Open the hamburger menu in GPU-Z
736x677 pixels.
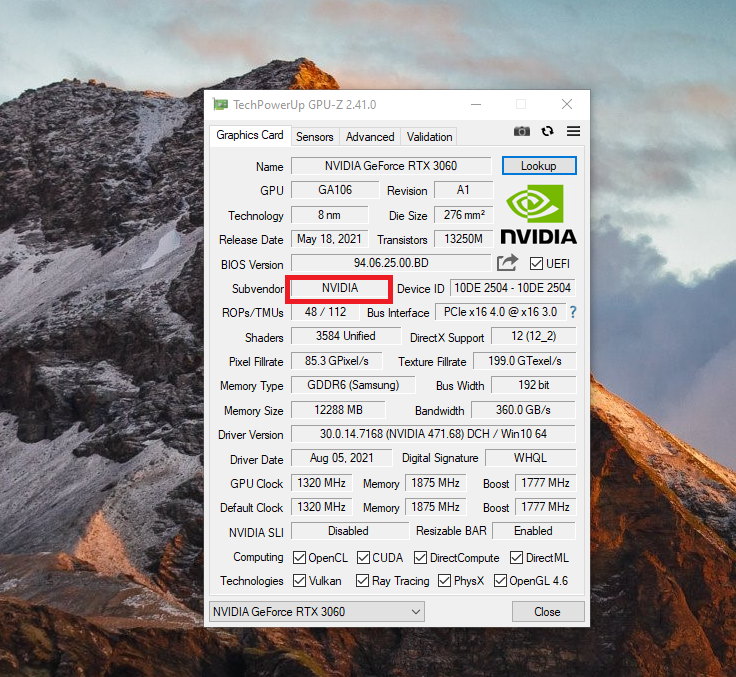pyautogui.click(x=573, y=131)
